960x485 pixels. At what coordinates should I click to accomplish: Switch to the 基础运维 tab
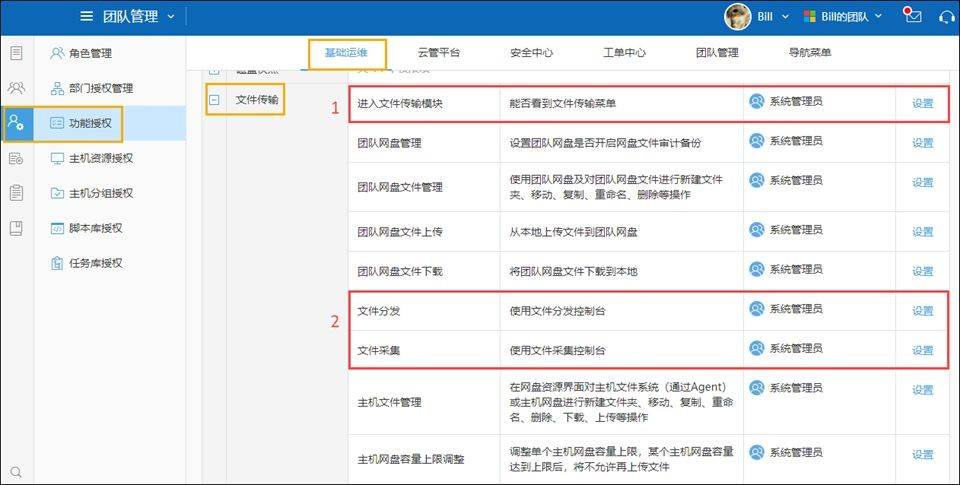[x=346, y=53]
